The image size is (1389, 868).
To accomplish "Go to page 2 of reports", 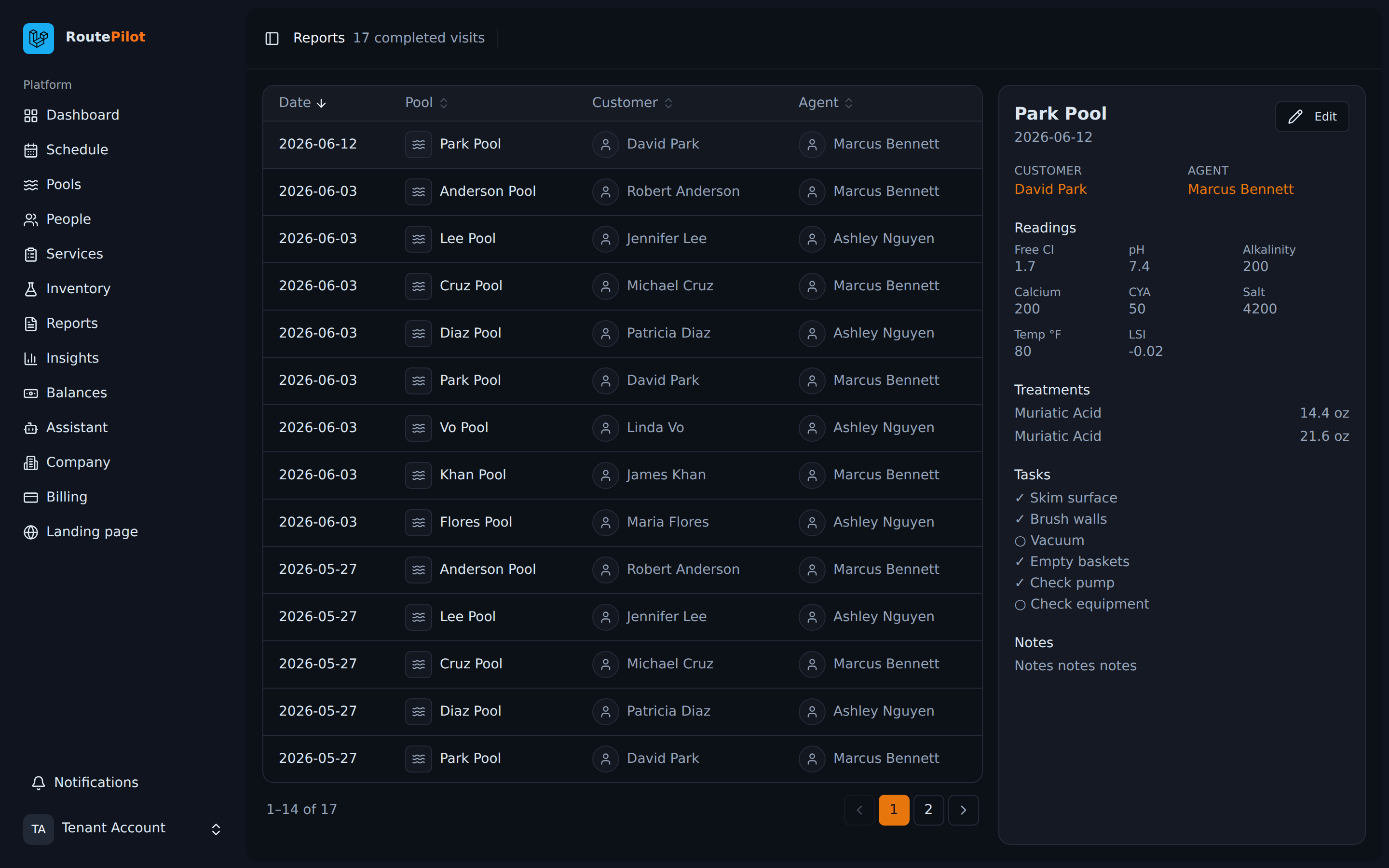I will coord(928,810).
